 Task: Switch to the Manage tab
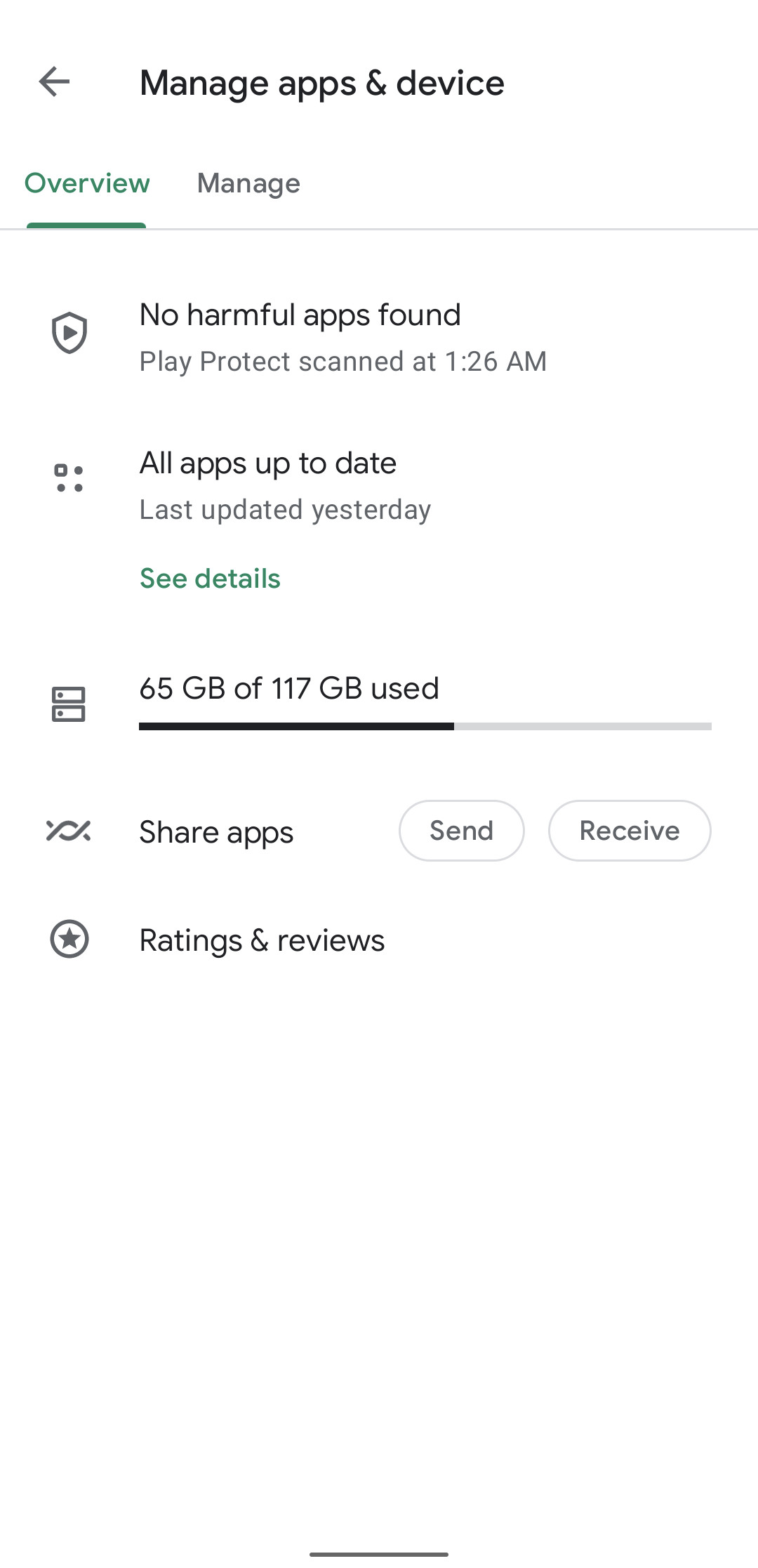[248, 183]
